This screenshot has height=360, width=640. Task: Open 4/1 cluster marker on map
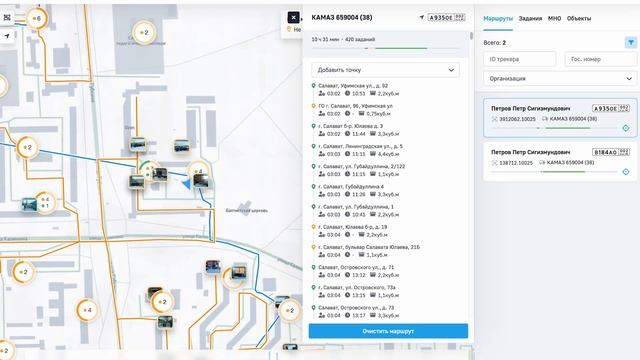pyautogui.click(x=46, y=202)
